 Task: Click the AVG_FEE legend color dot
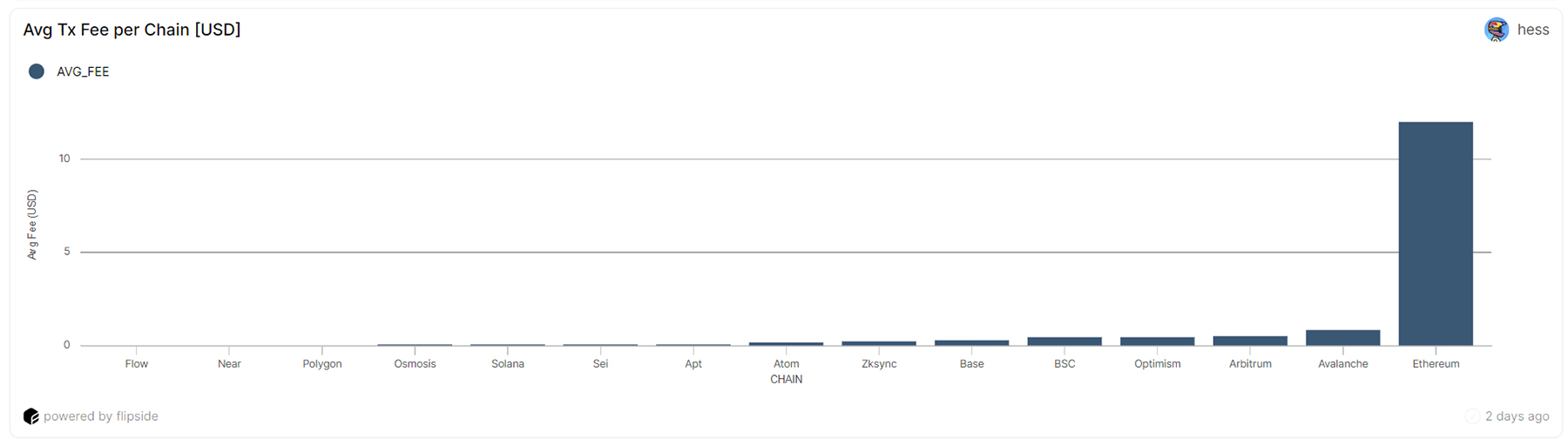(37, 71)
